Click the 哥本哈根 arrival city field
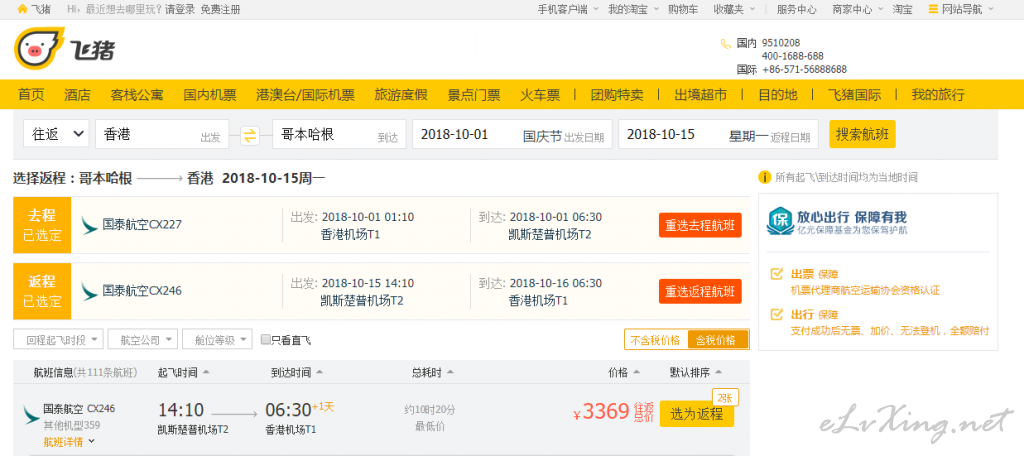This screenshot has height=456, width=1024. click(x=338, y=134)
